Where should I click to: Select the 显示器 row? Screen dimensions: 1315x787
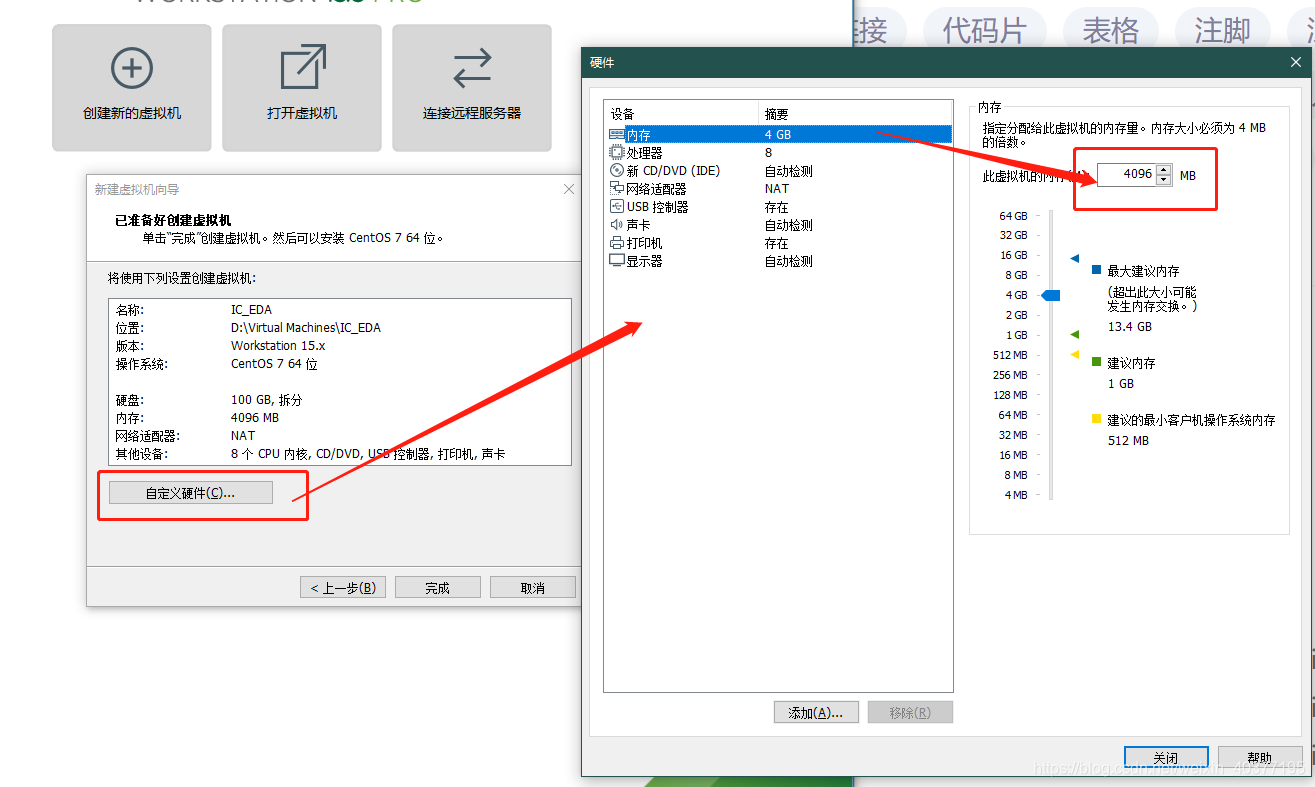(x=778, y=260)
